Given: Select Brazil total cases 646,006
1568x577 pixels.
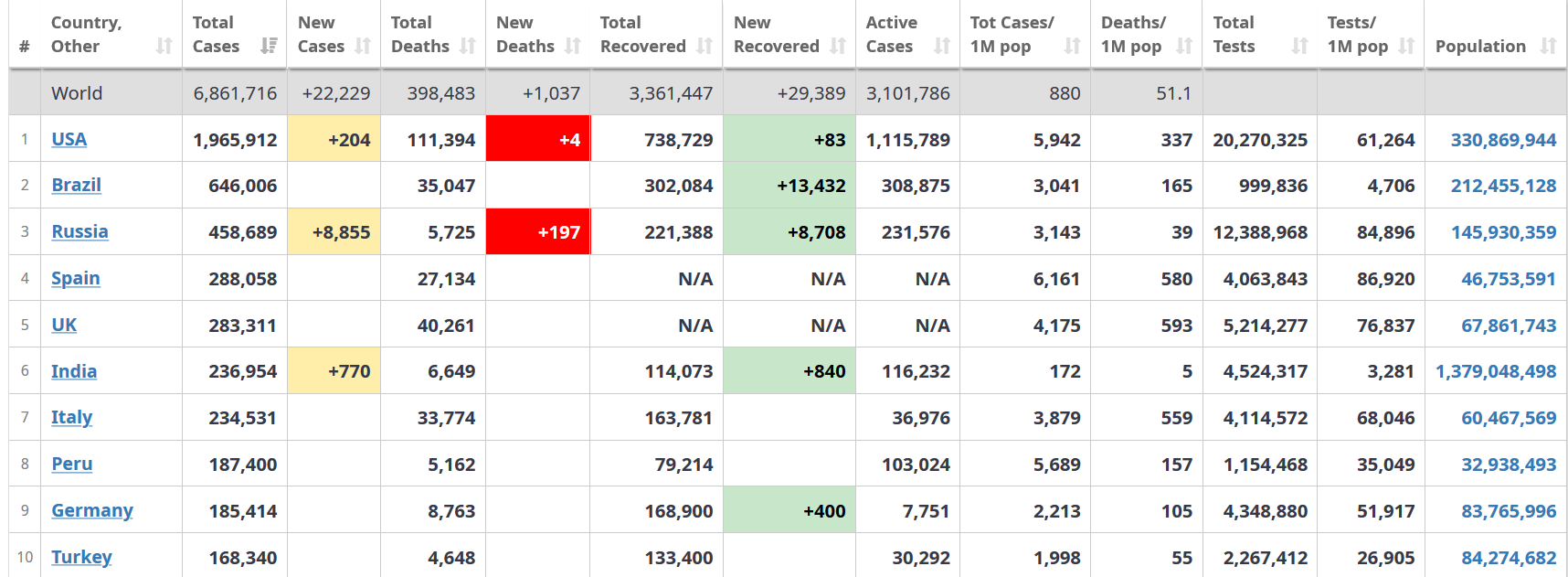Looking at the screenshot, I should pos(243,186).
